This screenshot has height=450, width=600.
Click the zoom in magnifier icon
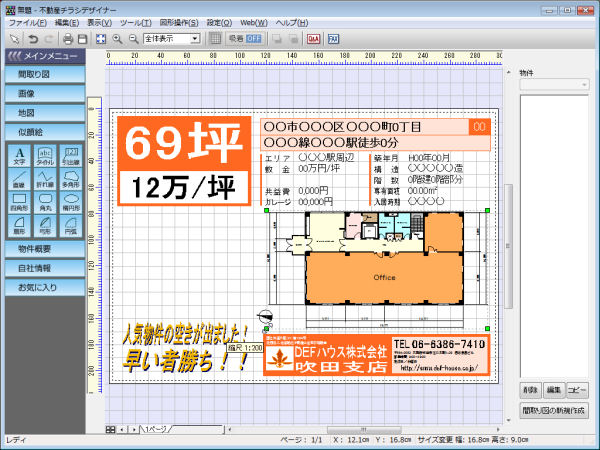coord(117,38)
